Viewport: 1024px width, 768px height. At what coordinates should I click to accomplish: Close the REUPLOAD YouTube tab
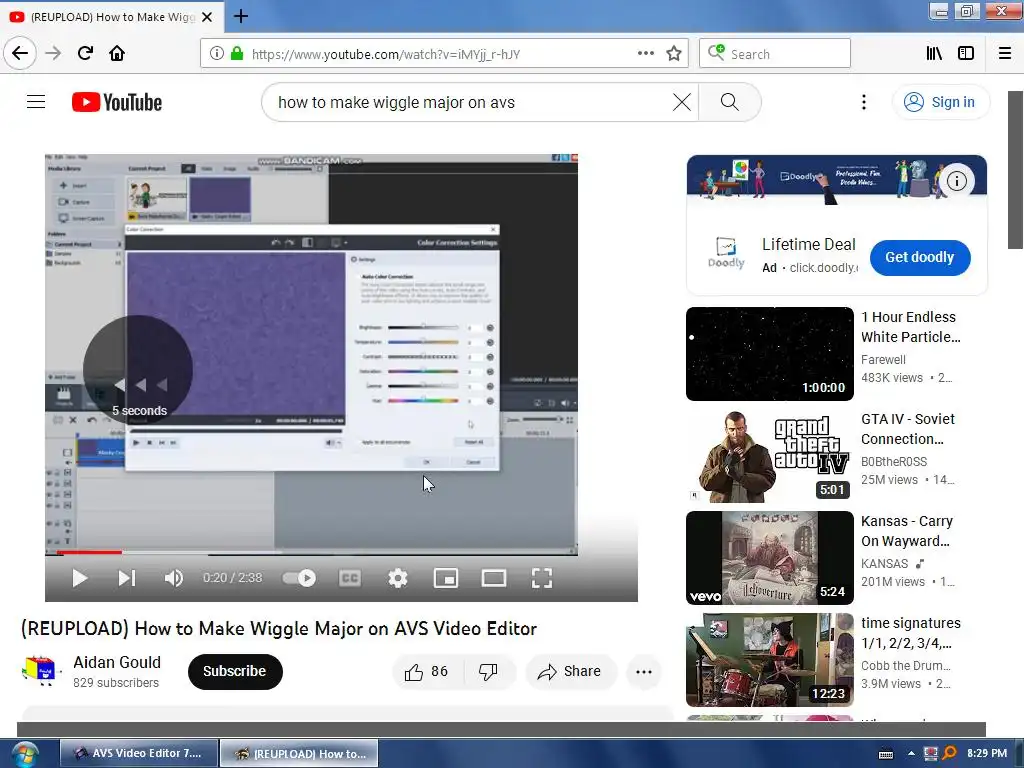point(207,17)
